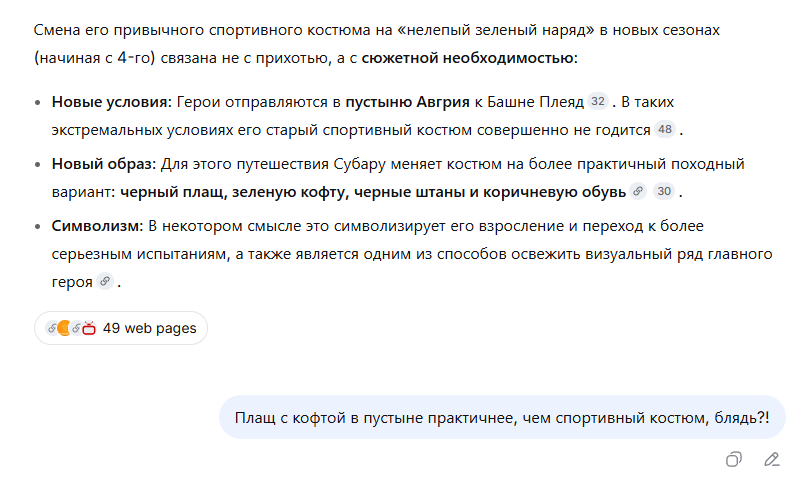Open citation badge 30
Viewport: 811px width, 479px height.
tap(664, 191)
